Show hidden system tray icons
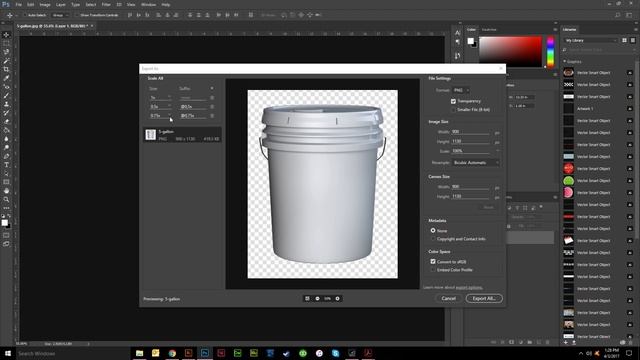The image size is (640, 360). pos(580,353)
